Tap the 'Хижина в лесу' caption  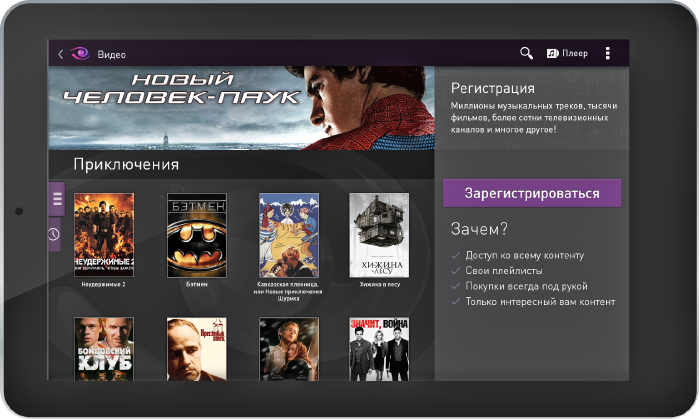point(379,284)
